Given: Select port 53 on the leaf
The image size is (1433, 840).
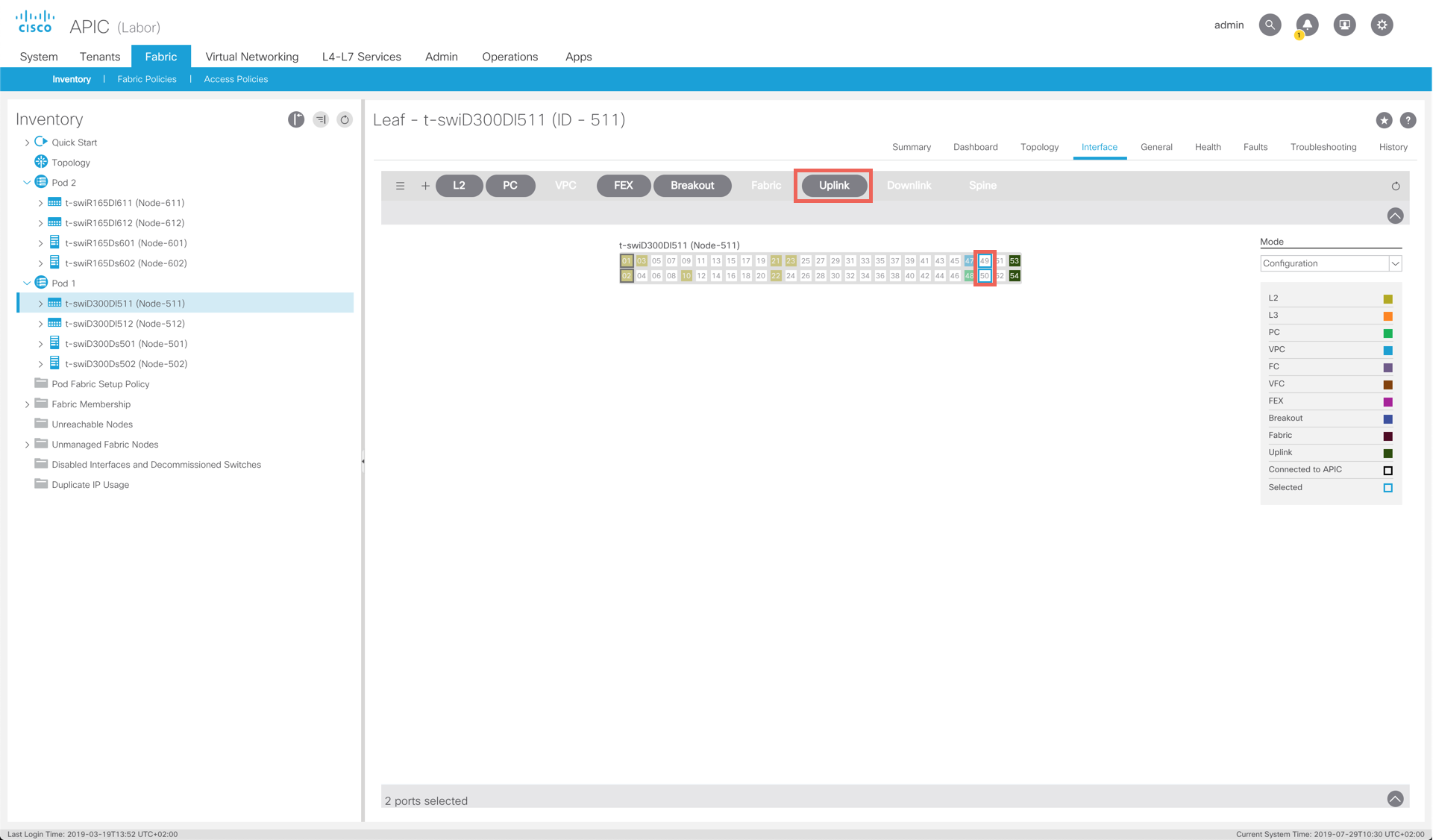Looking at the screenshot, I should [x=1015, y=261].
